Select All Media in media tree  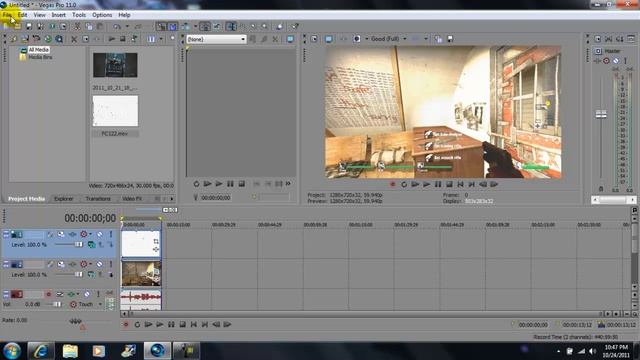[x=38, y=50]
